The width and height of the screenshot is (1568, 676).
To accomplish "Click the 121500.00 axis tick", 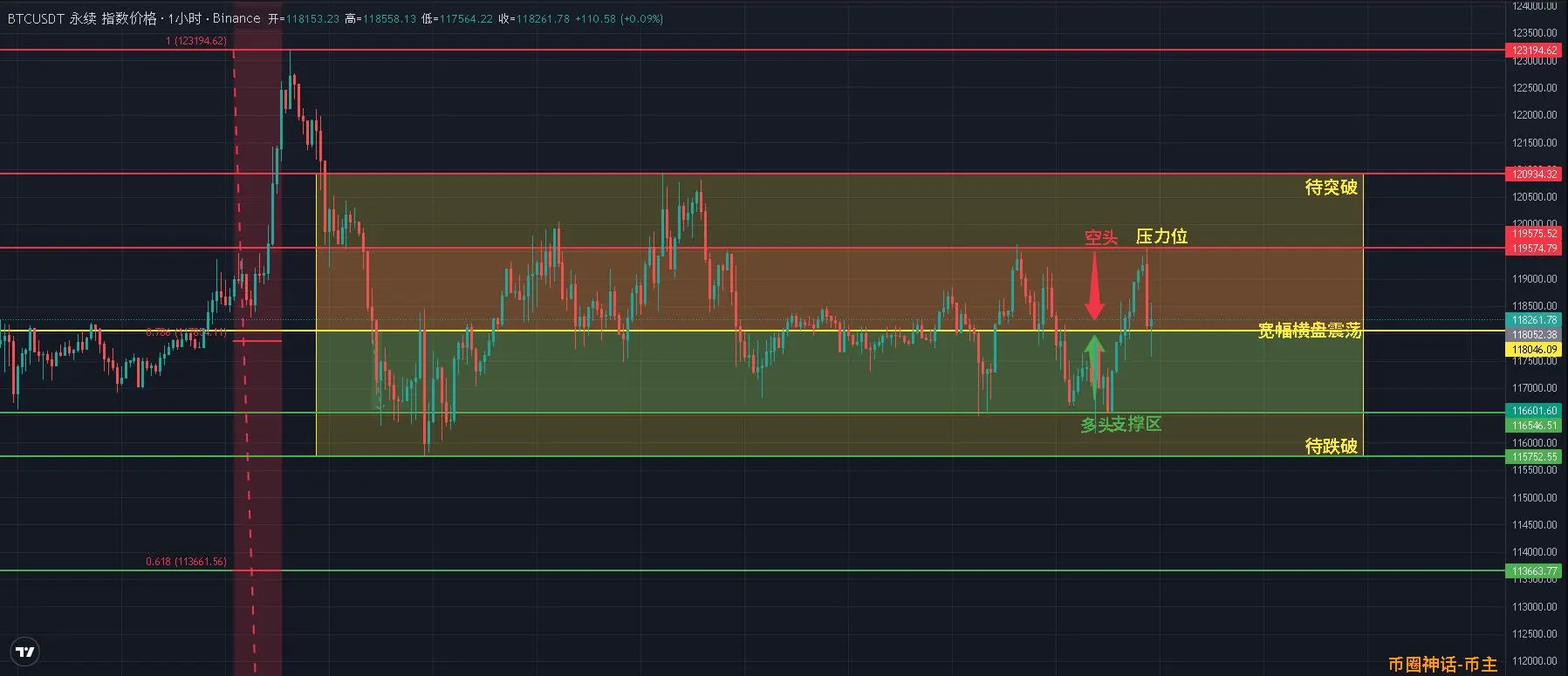I will point(1535,143).
